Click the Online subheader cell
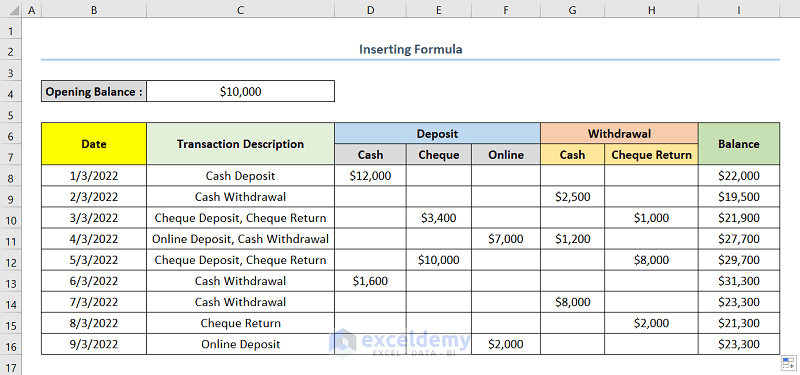The height and width of the screenshot is (375, 800). point(506,155)
